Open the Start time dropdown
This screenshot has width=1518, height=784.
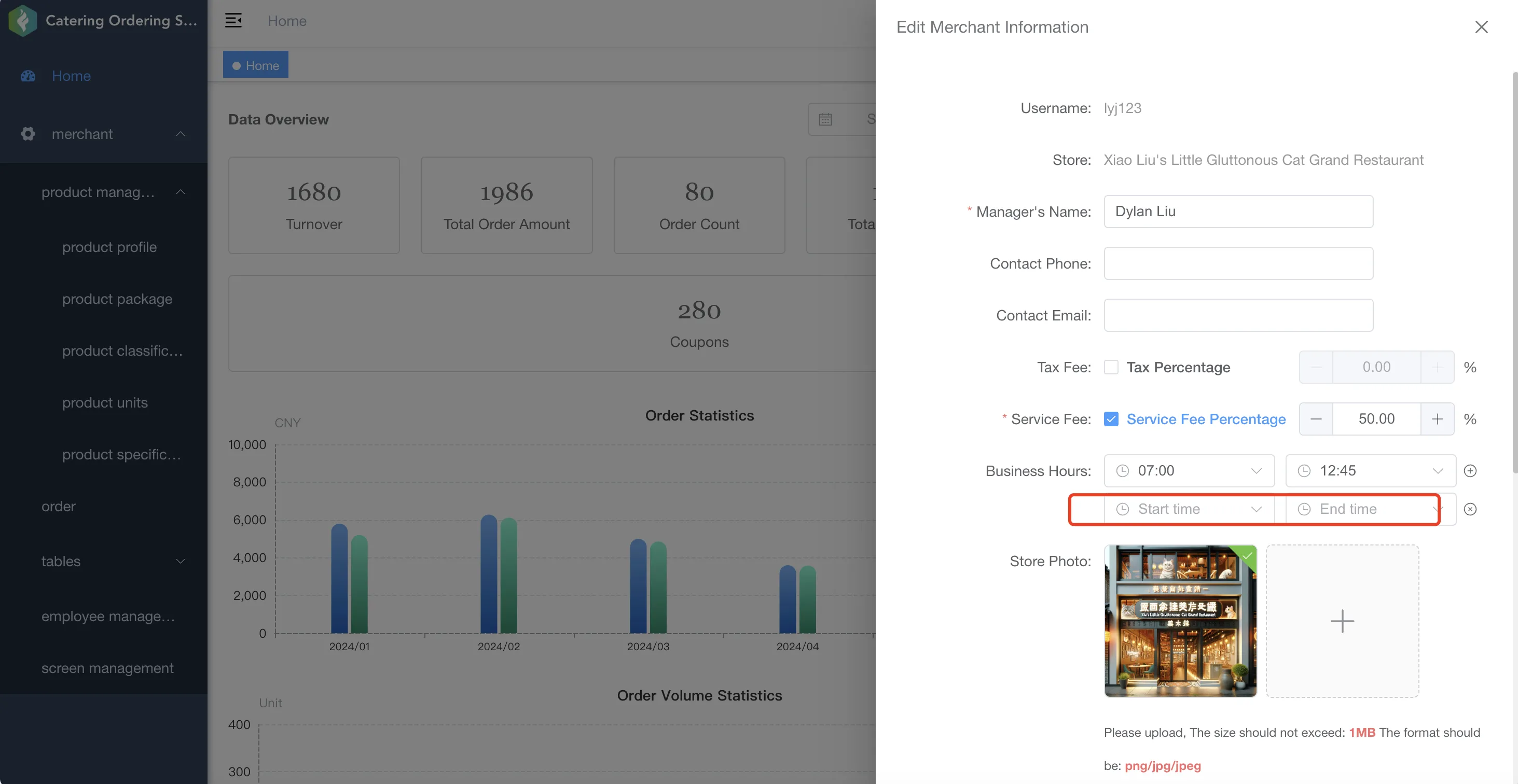1256,509
